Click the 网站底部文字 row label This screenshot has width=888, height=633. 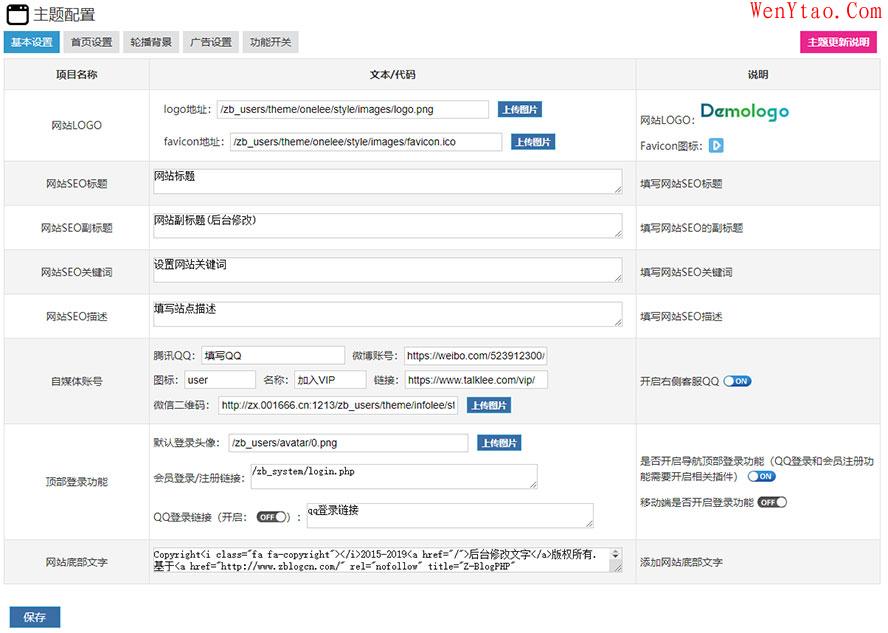pos(76,562)
